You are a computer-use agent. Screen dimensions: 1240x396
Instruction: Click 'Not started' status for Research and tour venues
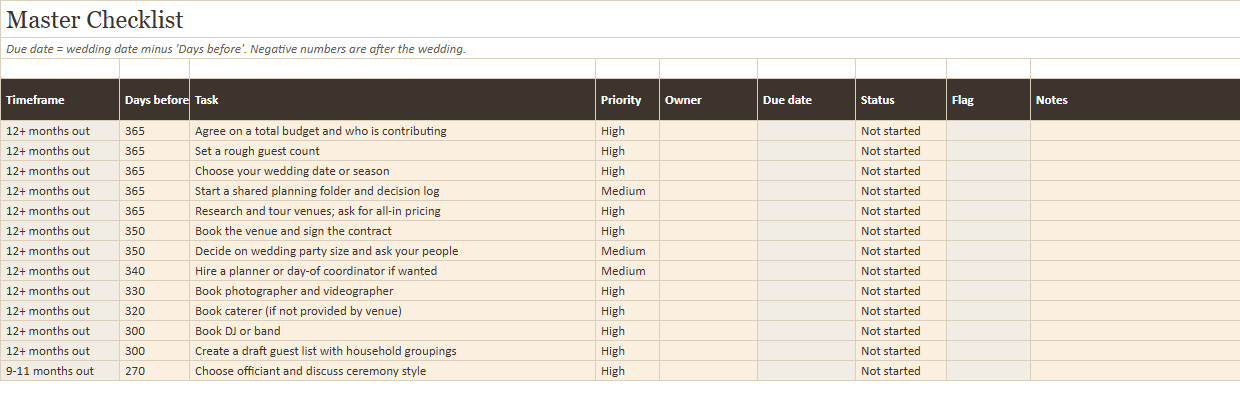pyautogui.click(x=901, y=211)
